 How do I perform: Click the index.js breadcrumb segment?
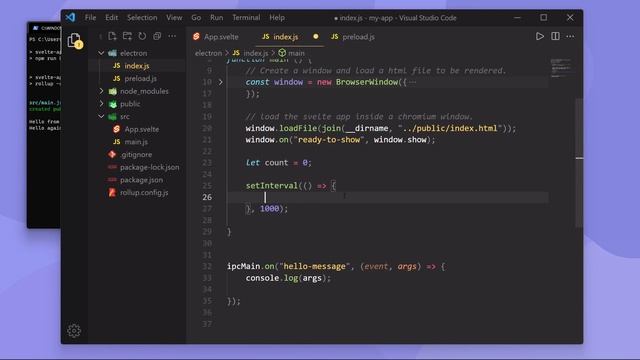256,53
